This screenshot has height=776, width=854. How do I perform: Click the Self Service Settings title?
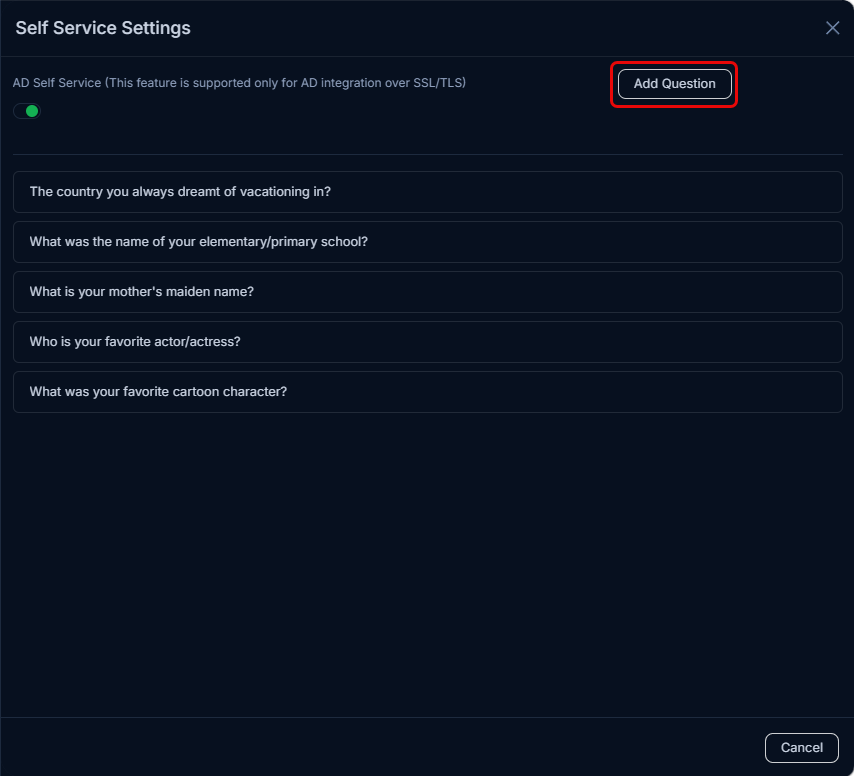click(x=103, y=28)
